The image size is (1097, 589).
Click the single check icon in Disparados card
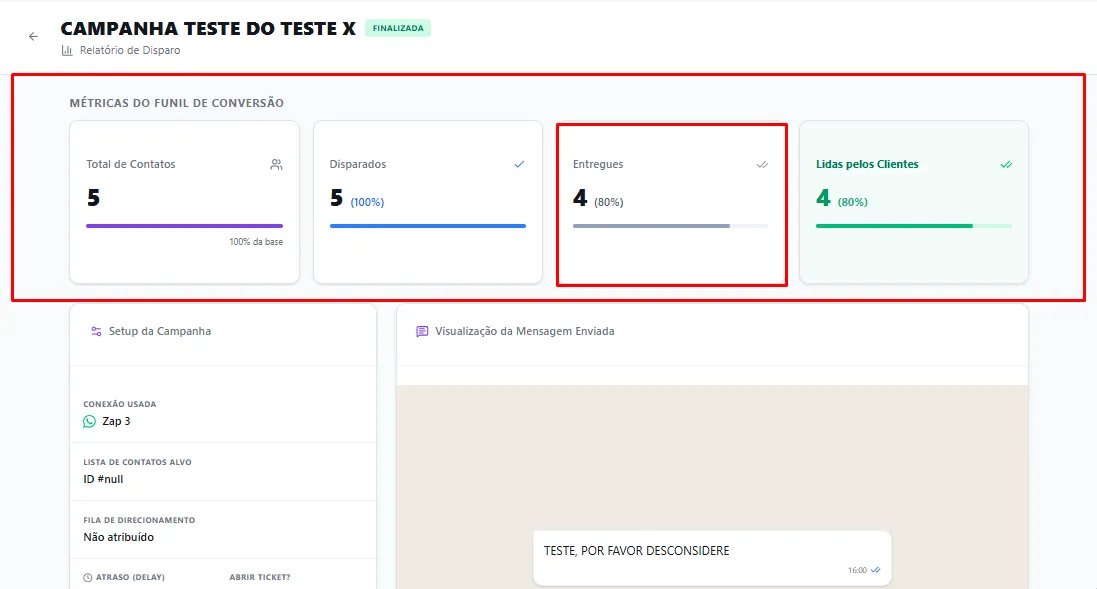point(519,164)
